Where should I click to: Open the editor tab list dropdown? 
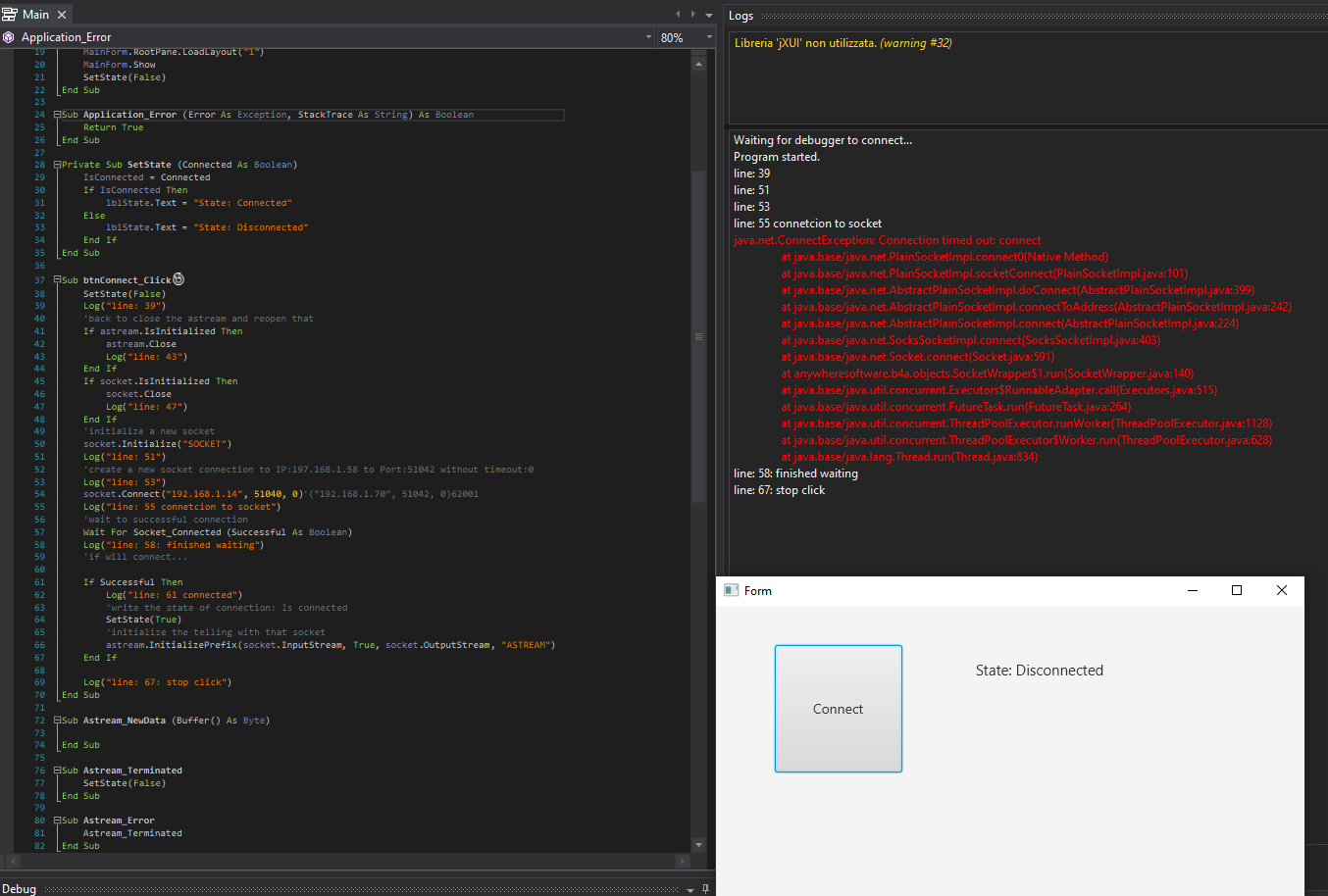coord(708,15)
